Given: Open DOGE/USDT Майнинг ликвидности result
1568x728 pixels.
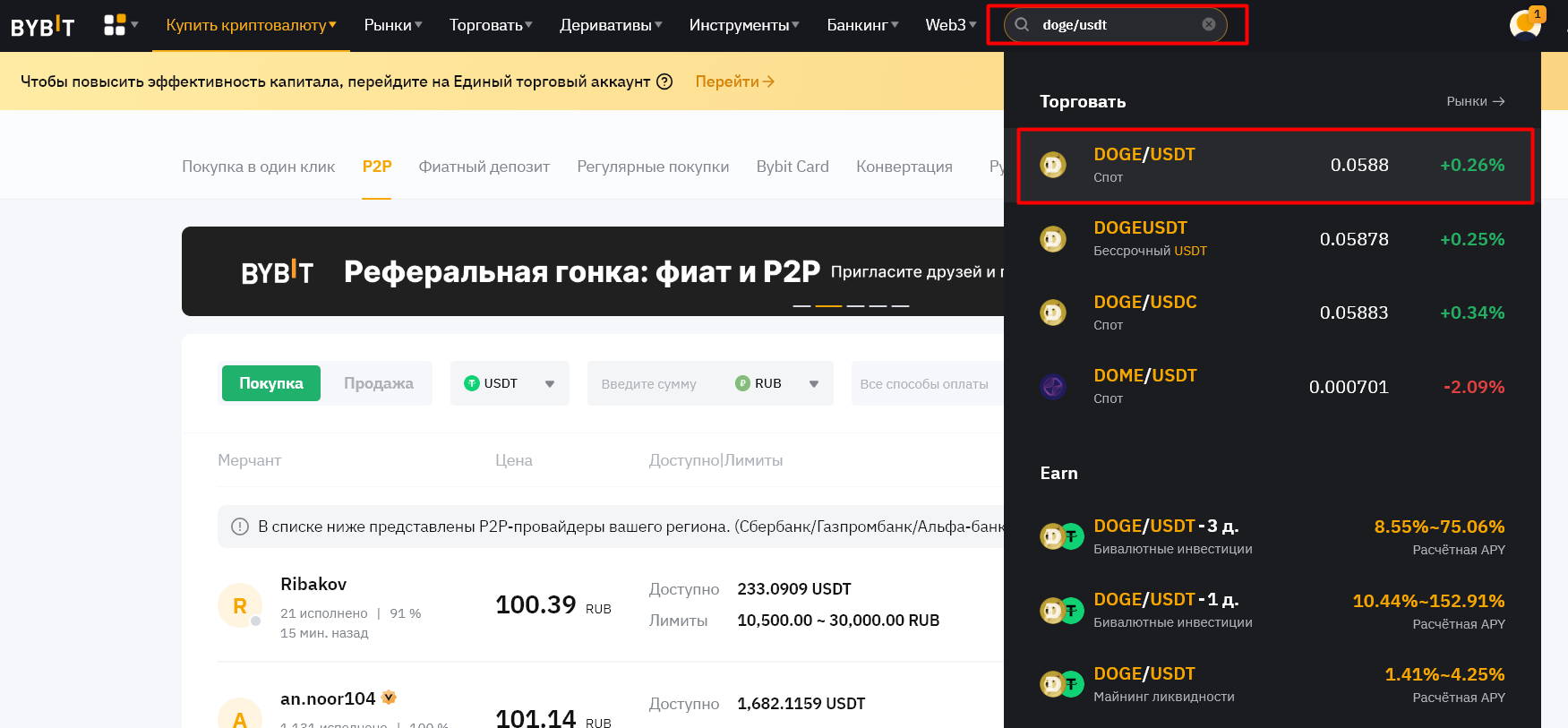Looking at the screenshot, I should pyautogui.click(x=1272, y=684).
